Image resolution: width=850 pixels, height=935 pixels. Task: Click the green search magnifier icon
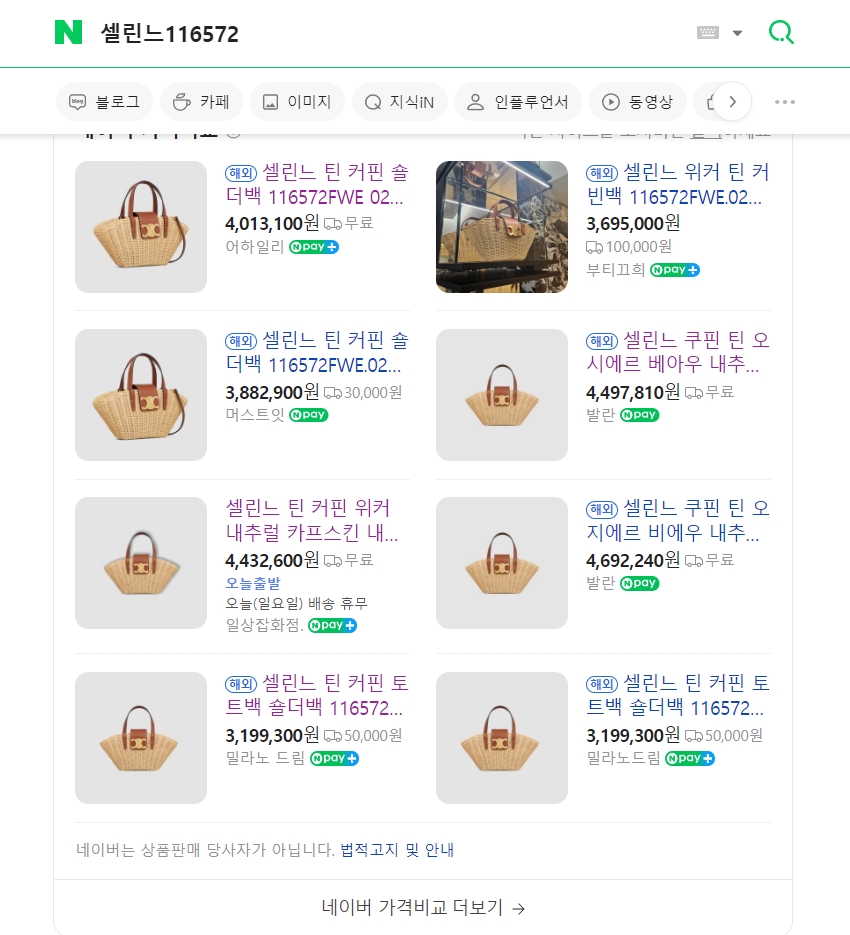pyautogui.click(x=780, y=33)
